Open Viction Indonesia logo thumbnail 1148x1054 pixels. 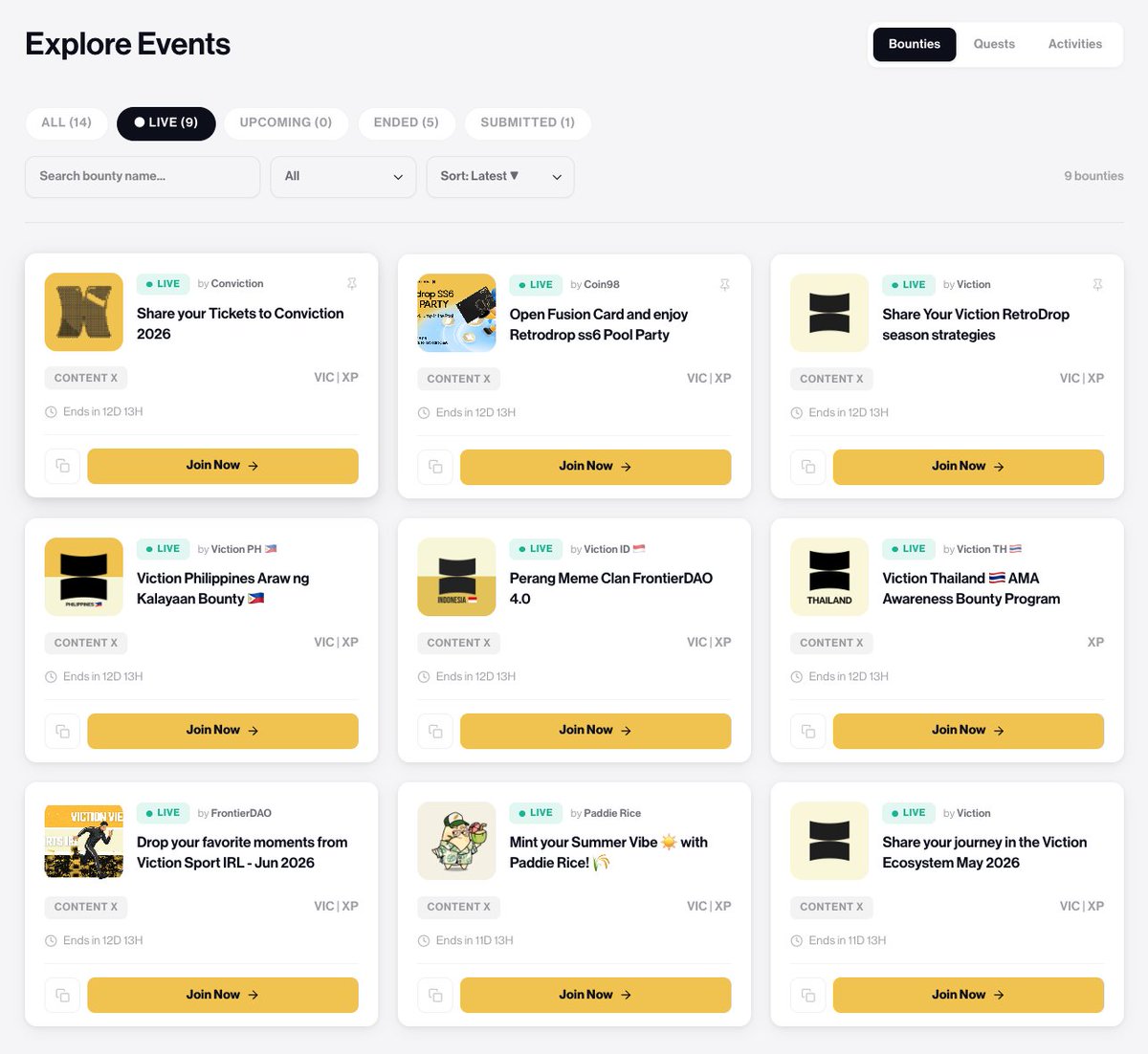click(x=457, y=577)
